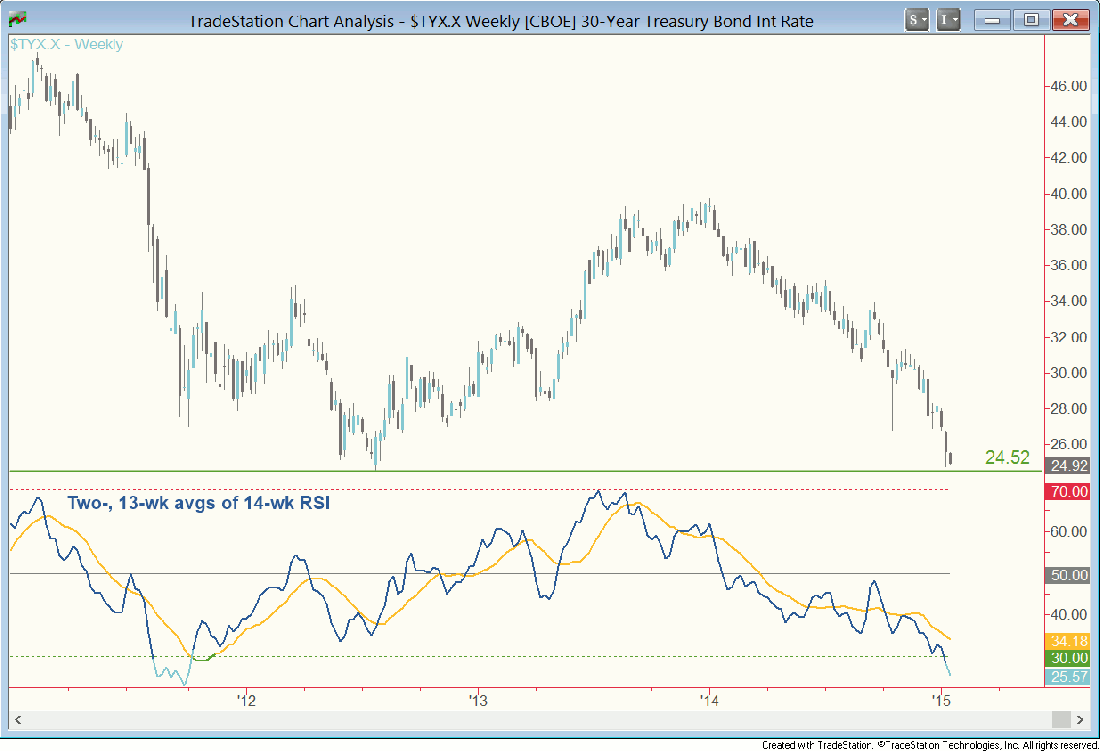Image resolution: width=1100 pixels, height=751 pixels.
Task: Click the empty horizontal scrollbar track
Action: [500, 719]
